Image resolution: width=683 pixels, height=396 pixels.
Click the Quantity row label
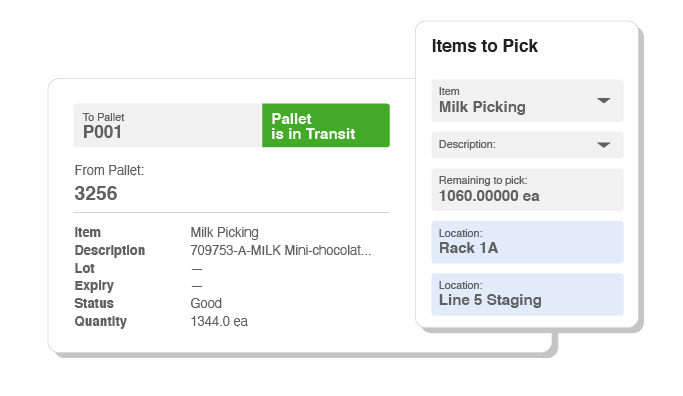pyautogui.click(x=101, y=322)
